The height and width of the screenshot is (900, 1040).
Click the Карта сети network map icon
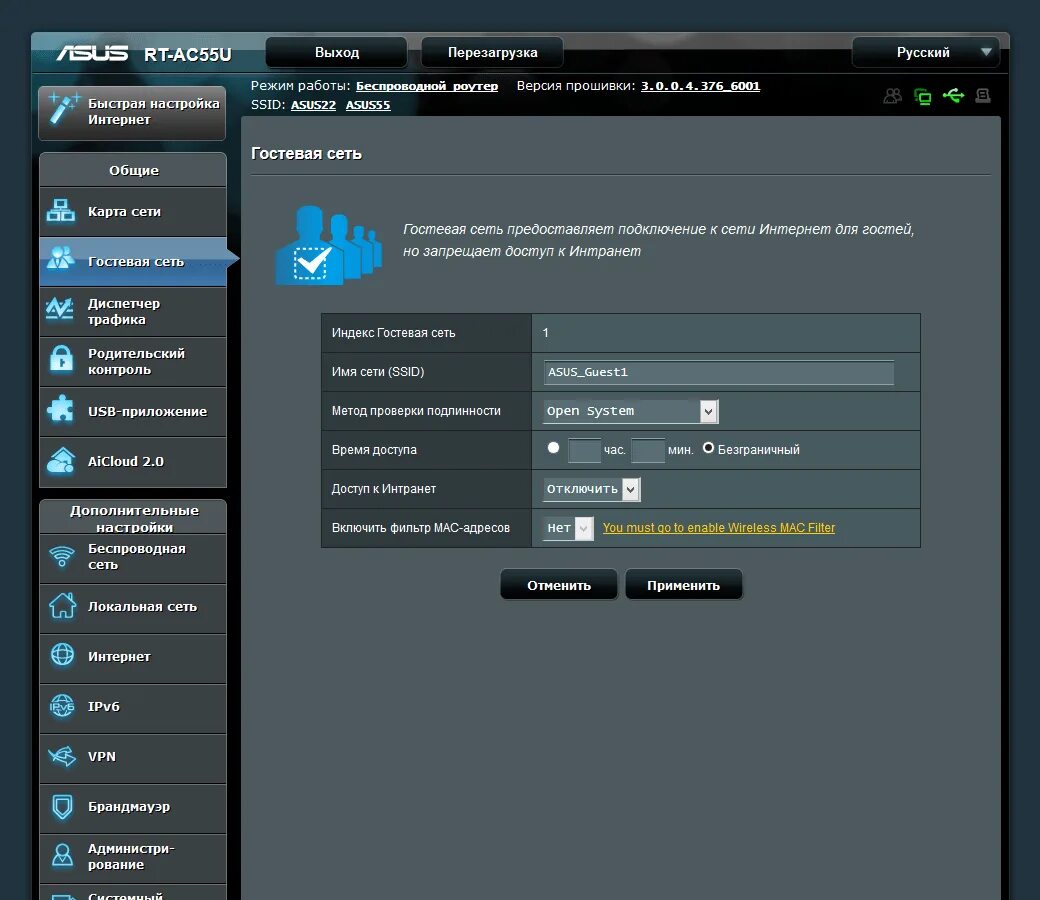click(x=61, y=211)
